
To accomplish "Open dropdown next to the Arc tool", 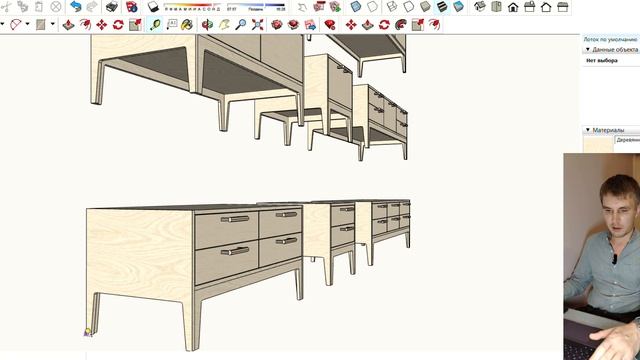I will [x=27, y=24].
